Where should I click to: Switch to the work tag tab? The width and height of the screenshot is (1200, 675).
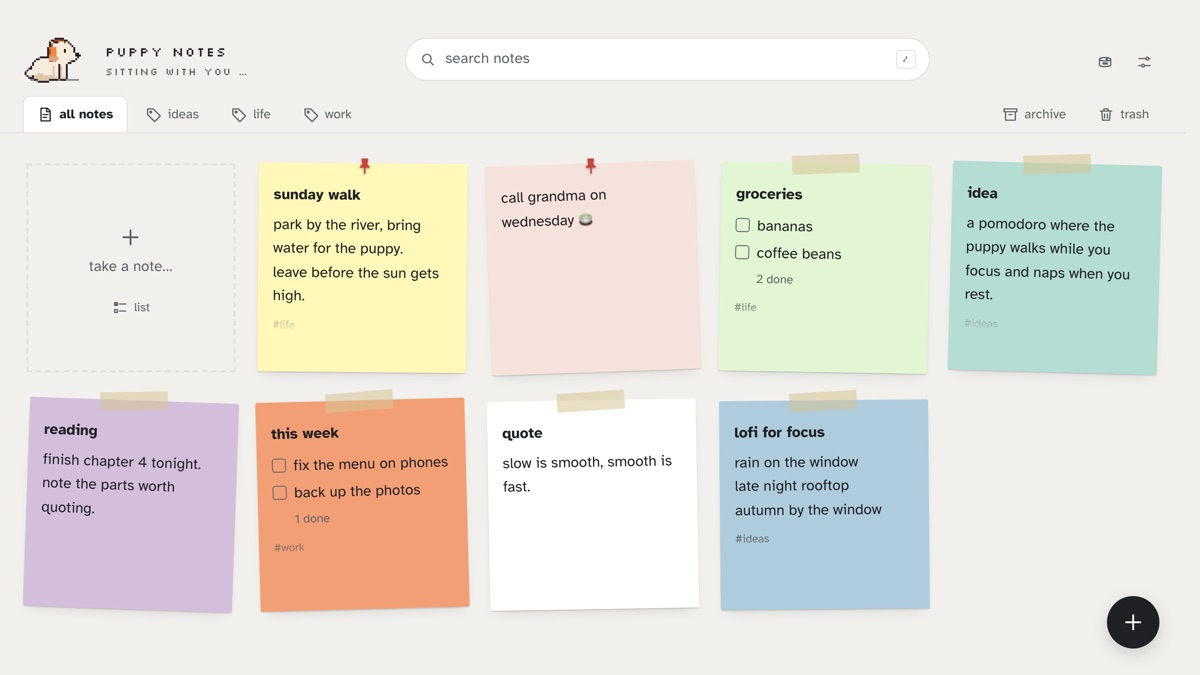tap(328, 114)
